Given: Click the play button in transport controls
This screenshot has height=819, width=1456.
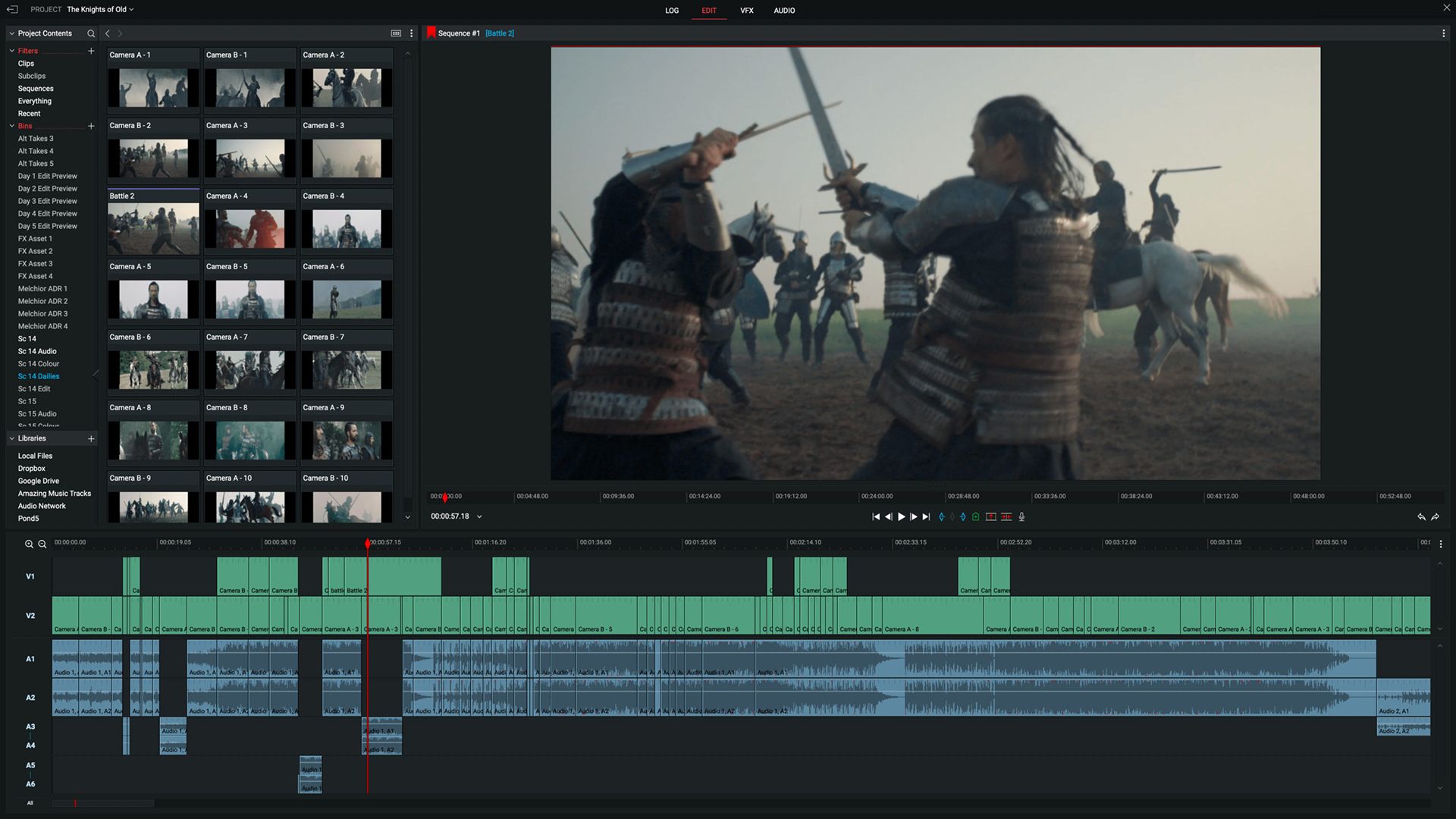Looking at the screenshot, I should (x=900, y=516).
